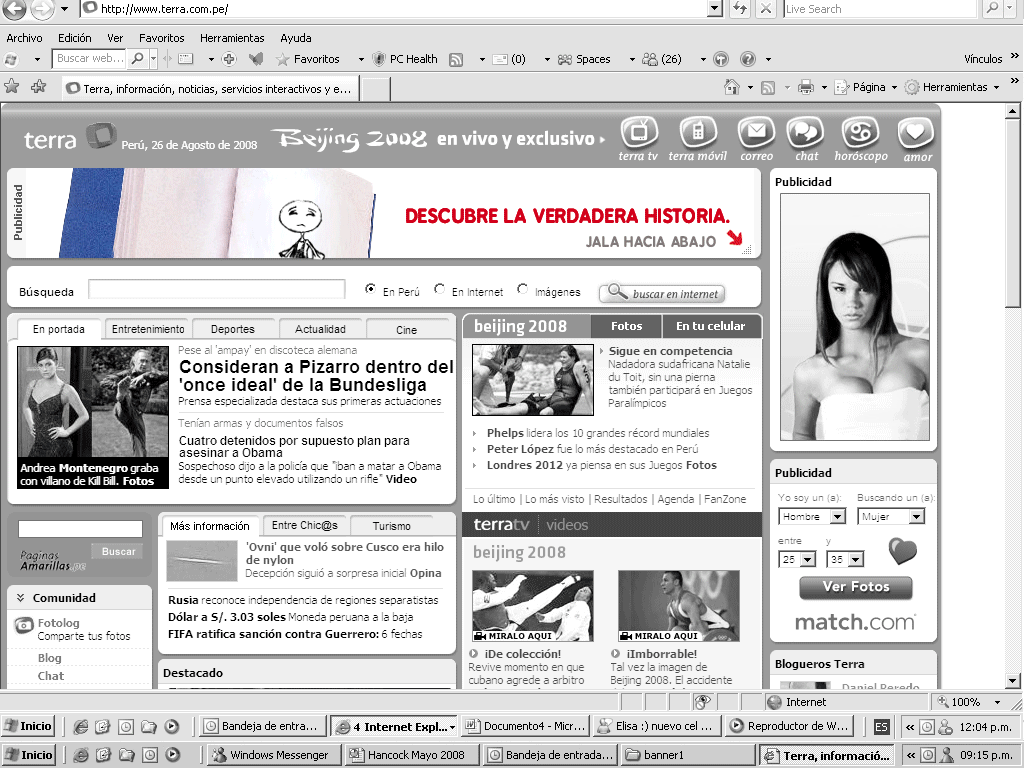This screenshot has height=768, width=1024.
Task: Print the page using the printer icon
Action: pyautogui.click(x=806, y=87)
